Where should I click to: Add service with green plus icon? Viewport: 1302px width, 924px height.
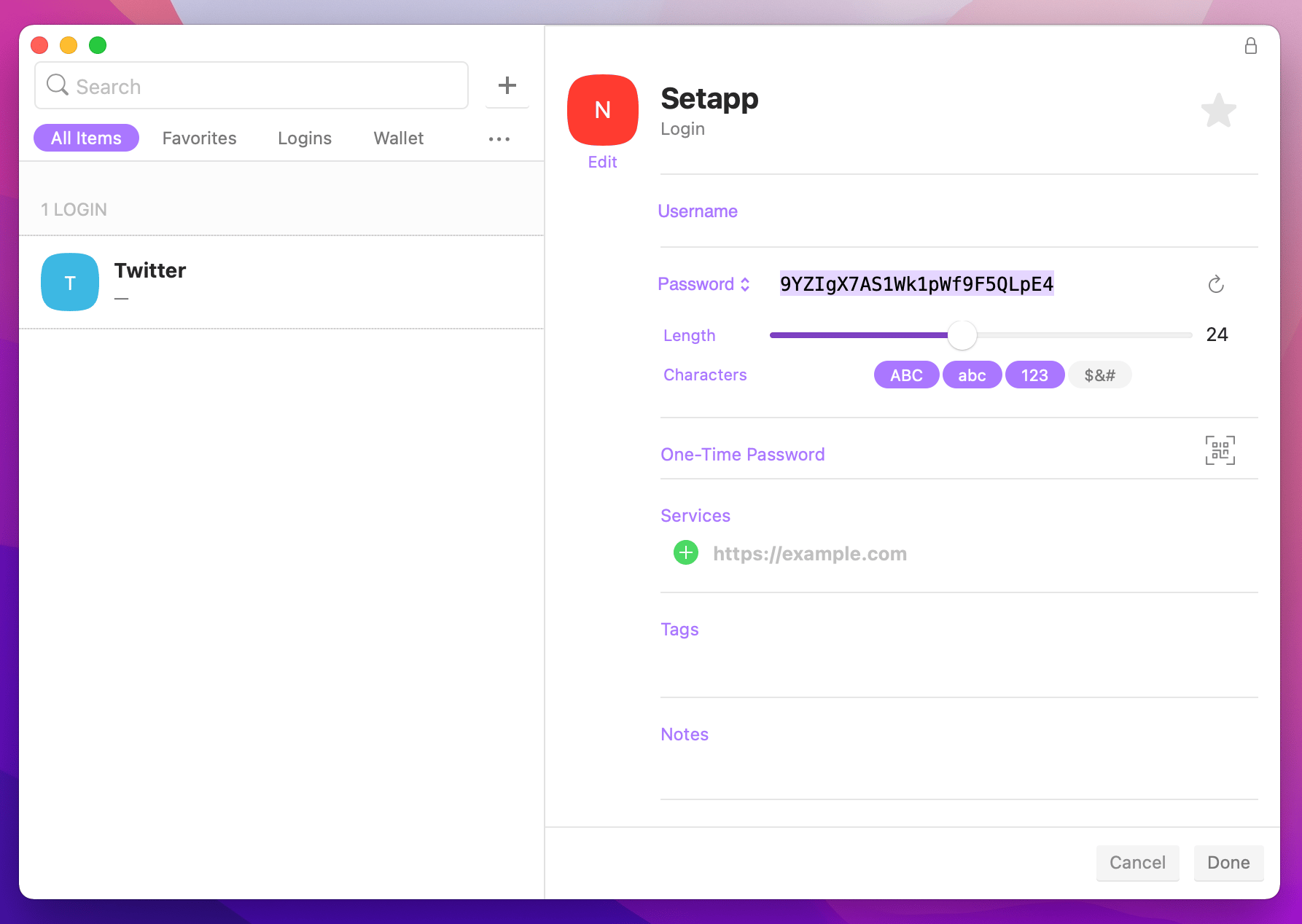point(685,553)
